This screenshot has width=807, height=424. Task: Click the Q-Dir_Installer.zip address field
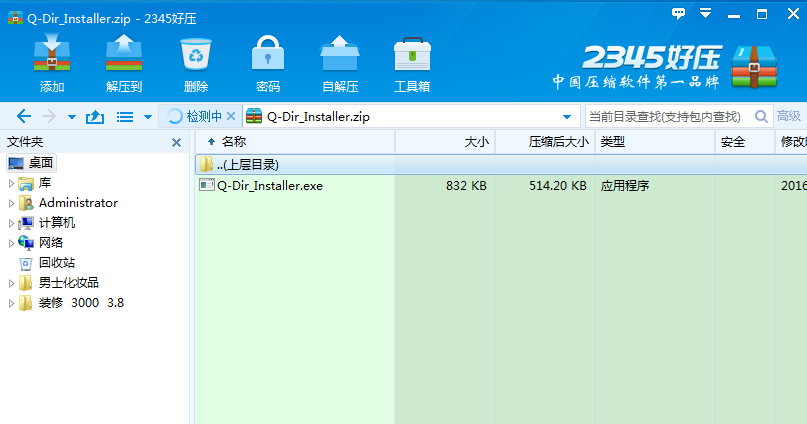(410, 117)
